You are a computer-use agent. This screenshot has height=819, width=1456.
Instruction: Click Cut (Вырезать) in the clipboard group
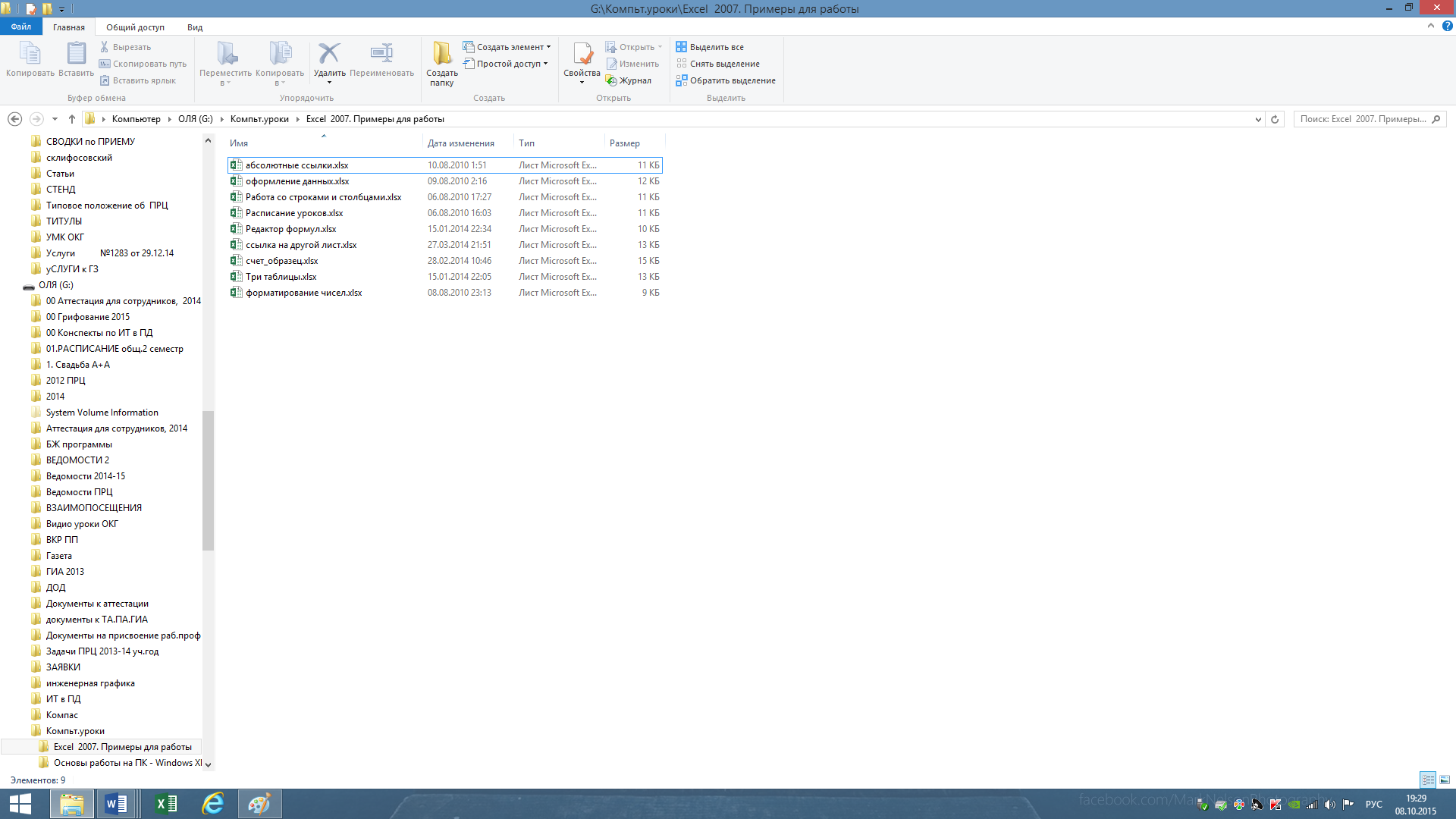coord(125,47)
